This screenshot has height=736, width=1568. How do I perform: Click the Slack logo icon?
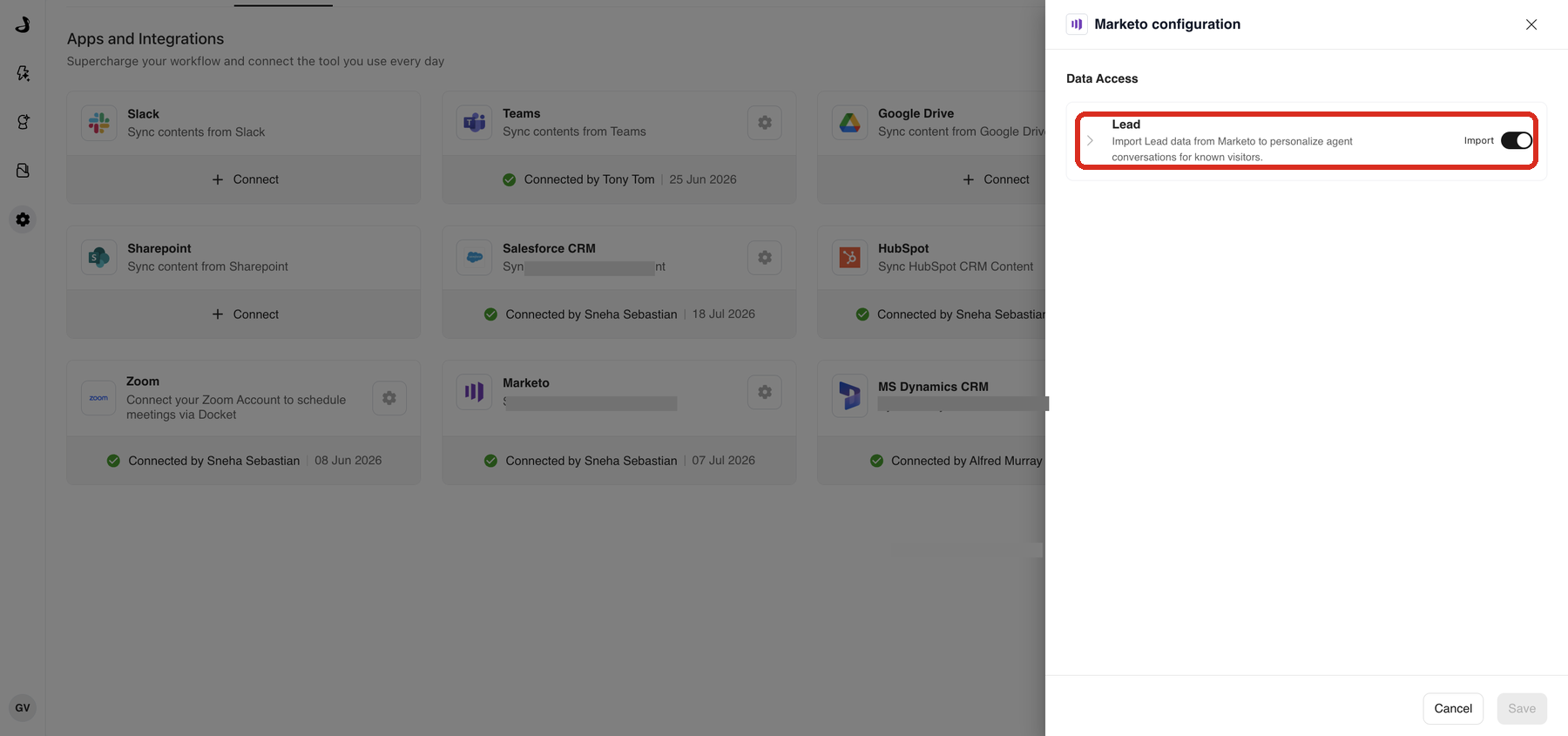[x=99, y=123]
